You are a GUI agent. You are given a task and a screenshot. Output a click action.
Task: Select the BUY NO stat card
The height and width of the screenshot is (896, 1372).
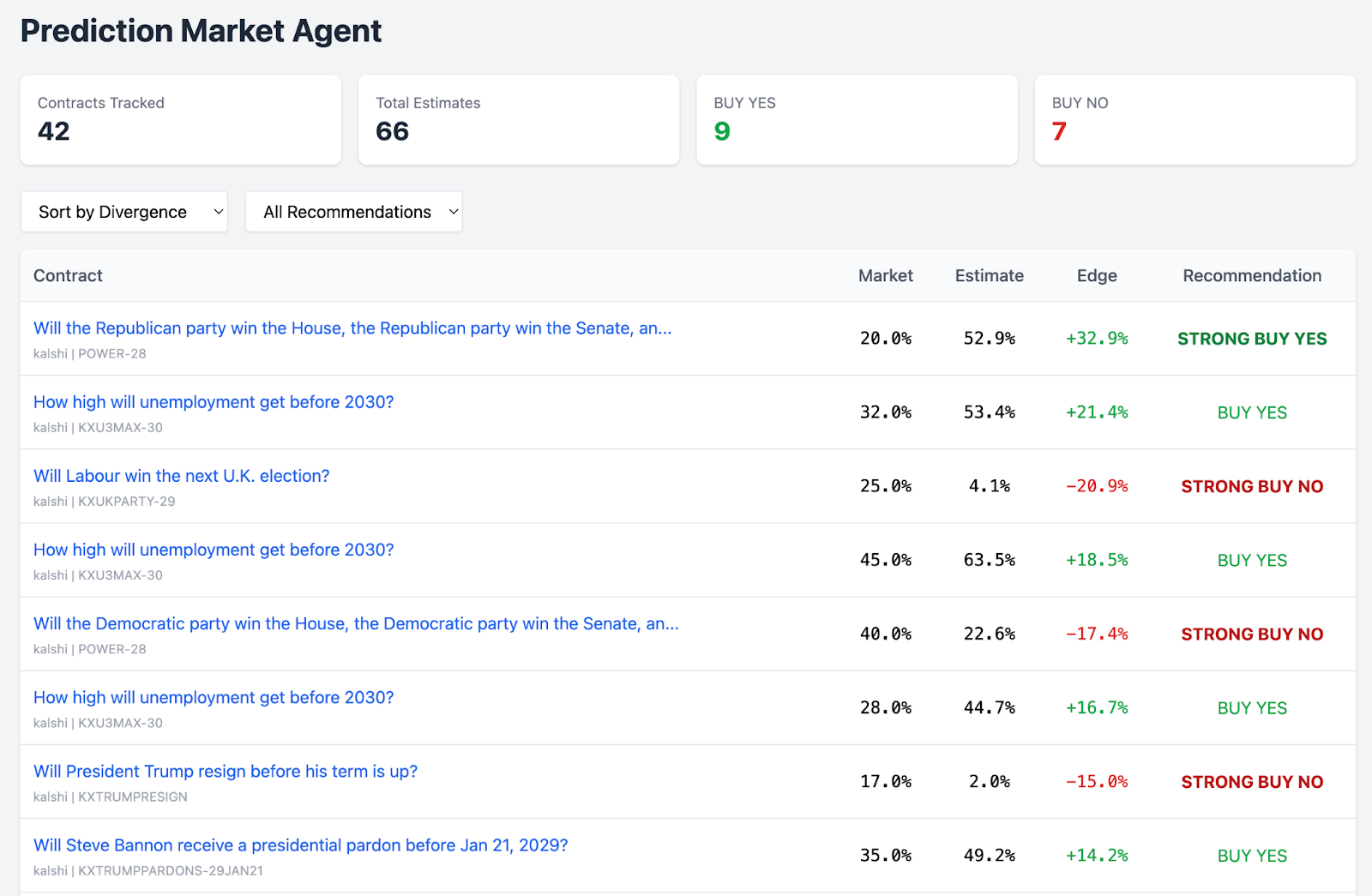[1194, 119]
